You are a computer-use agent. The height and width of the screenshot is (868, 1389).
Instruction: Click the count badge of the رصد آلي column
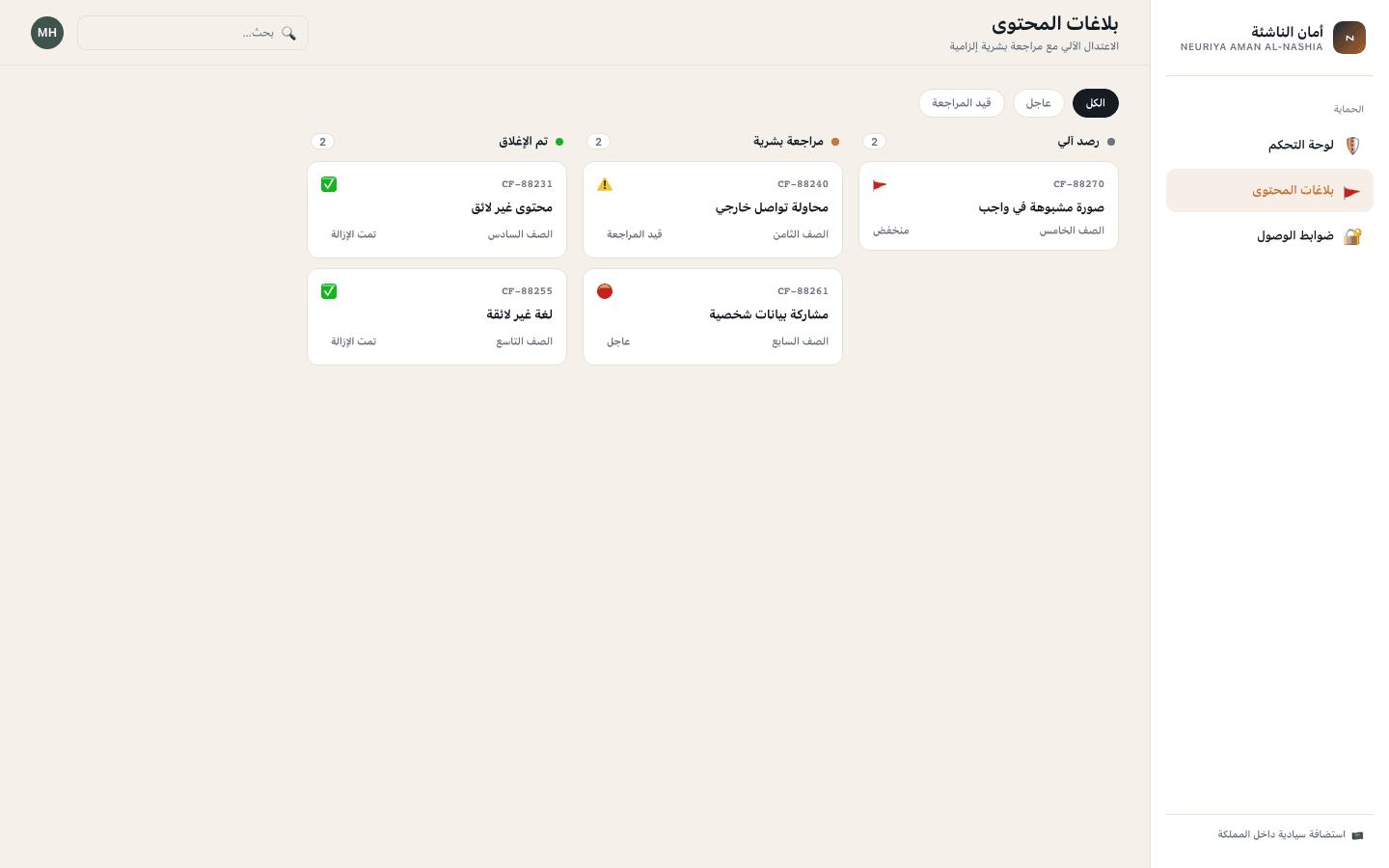point(875,142)
